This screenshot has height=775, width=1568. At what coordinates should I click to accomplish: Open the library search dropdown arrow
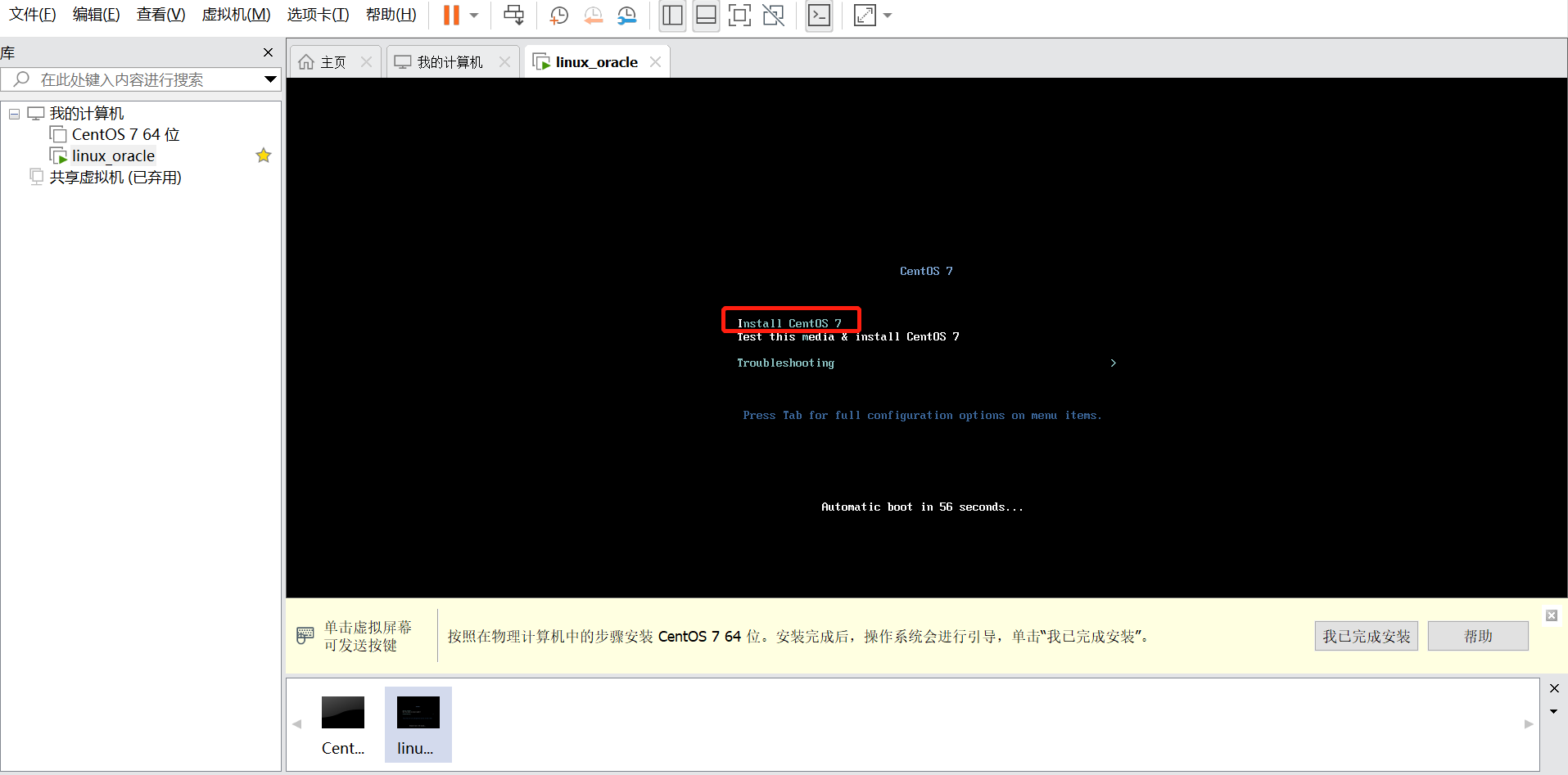tap(270, 79)
